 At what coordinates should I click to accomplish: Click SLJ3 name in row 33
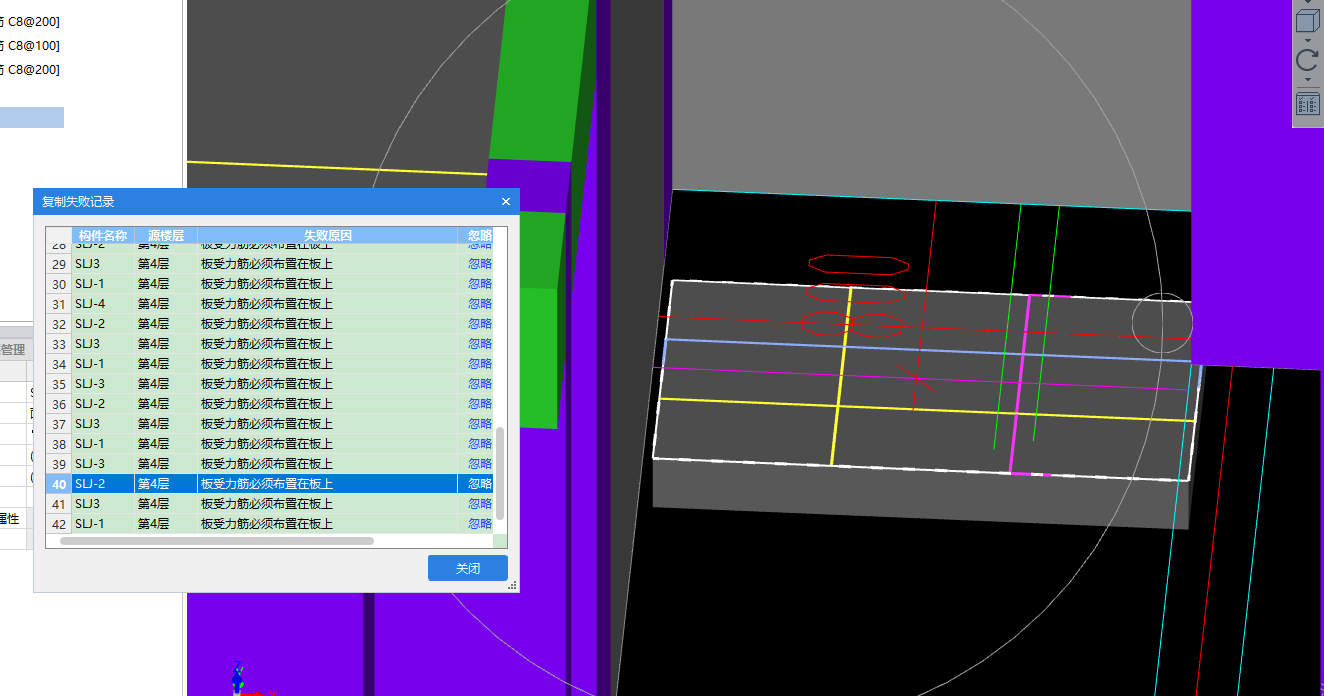87,344
